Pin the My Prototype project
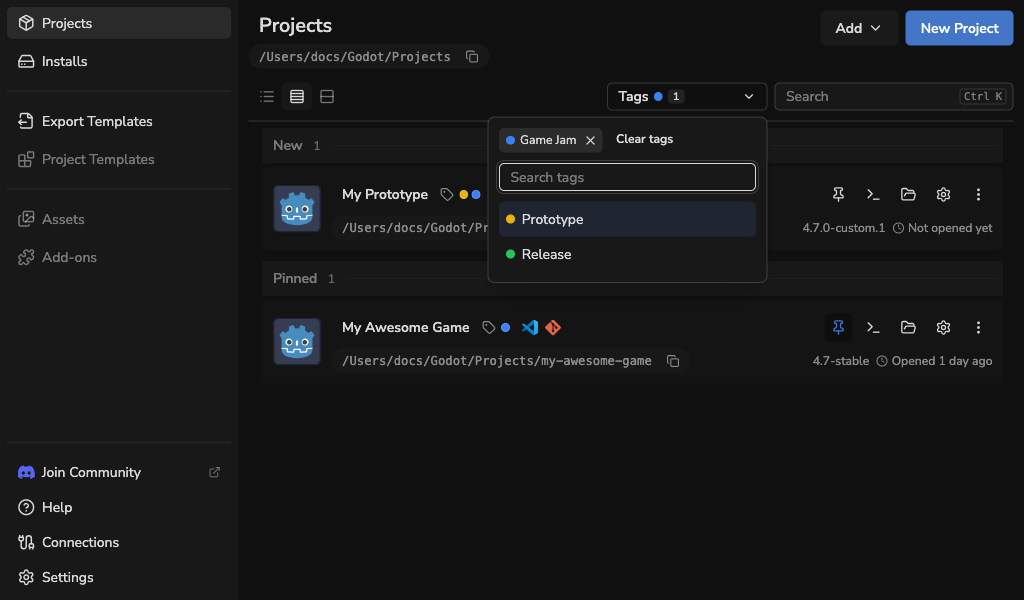Viewport: 1024px width, 600px height. (838, 194)
